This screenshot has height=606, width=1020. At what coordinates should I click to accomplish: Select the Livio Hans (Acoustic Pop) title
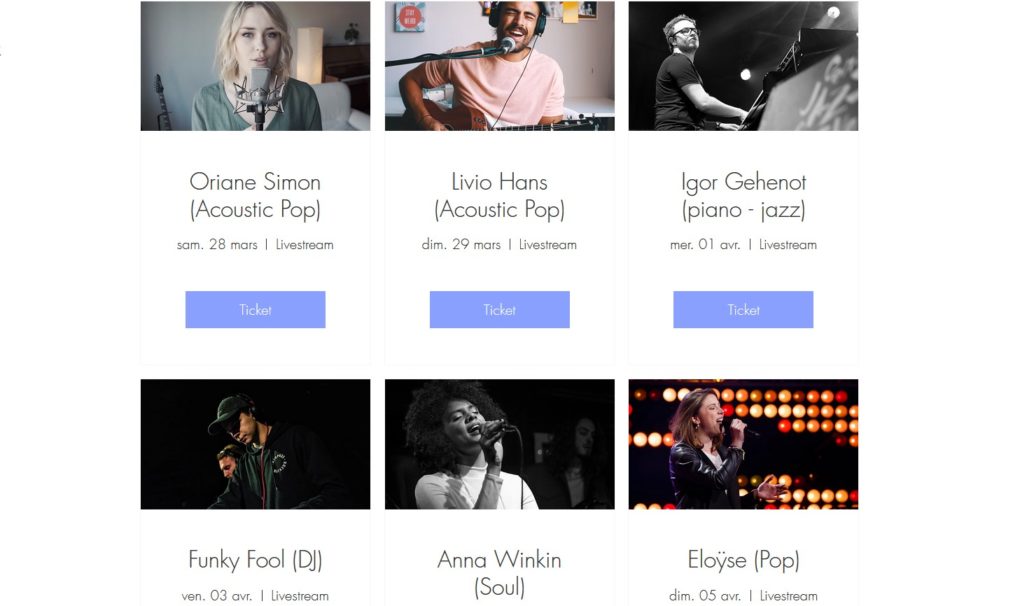coord(500,196)
